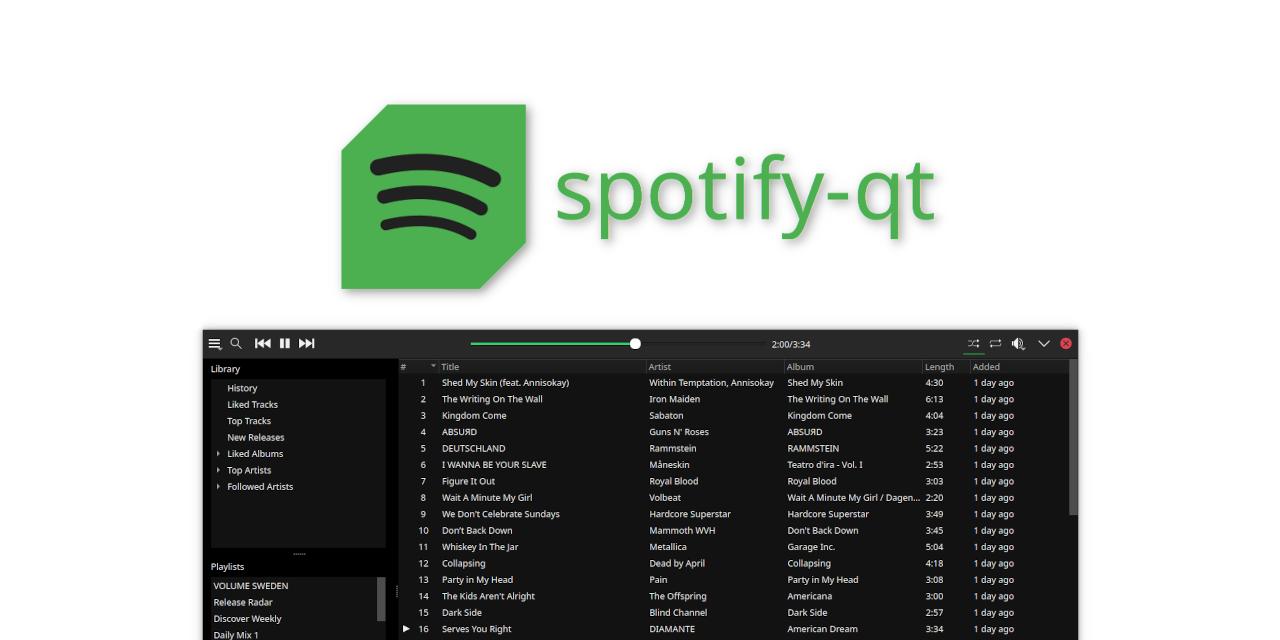Screen dimensions: 1280x640
Task: Sort tracks by the Artist column
Action: 716,367
